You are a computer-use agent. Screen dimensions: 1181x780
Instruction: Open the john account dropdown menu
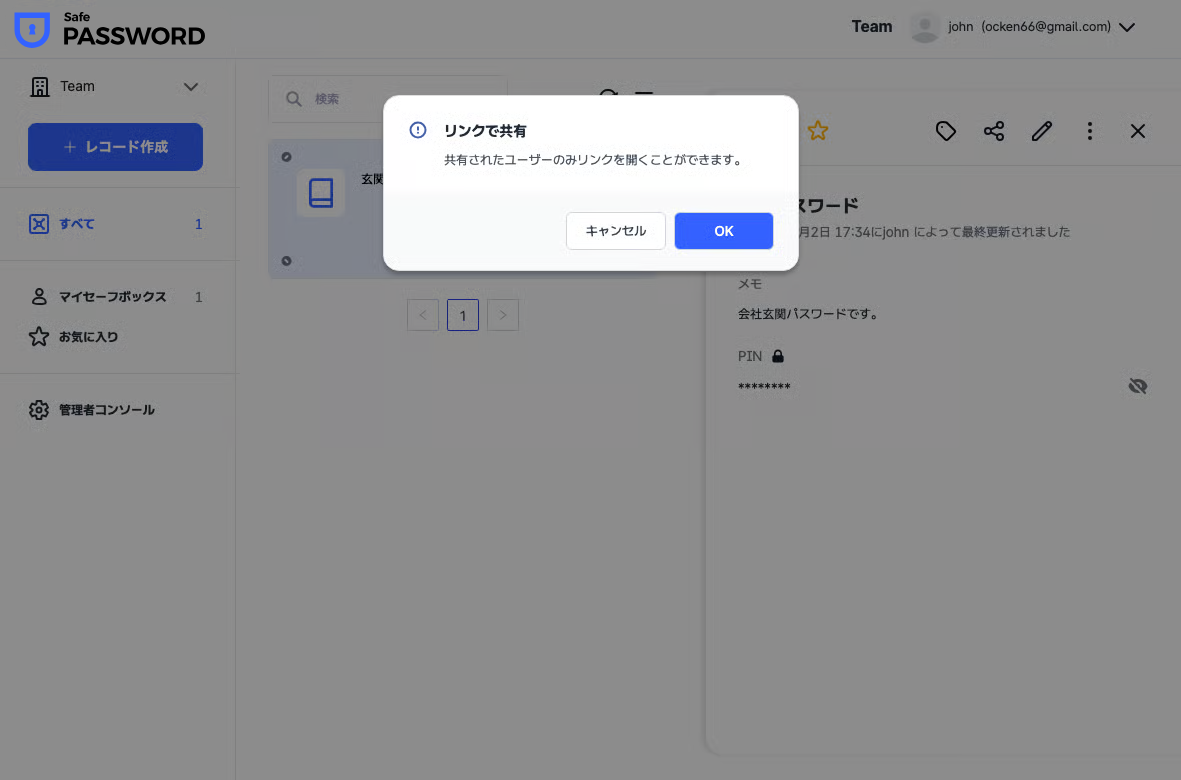[1126, 27]
